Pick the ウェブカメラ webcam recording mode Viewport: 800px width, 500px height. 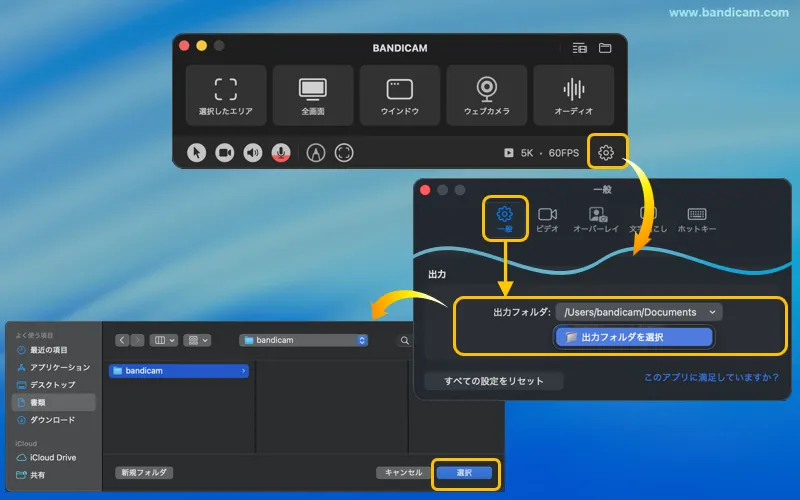click(487, 95)
